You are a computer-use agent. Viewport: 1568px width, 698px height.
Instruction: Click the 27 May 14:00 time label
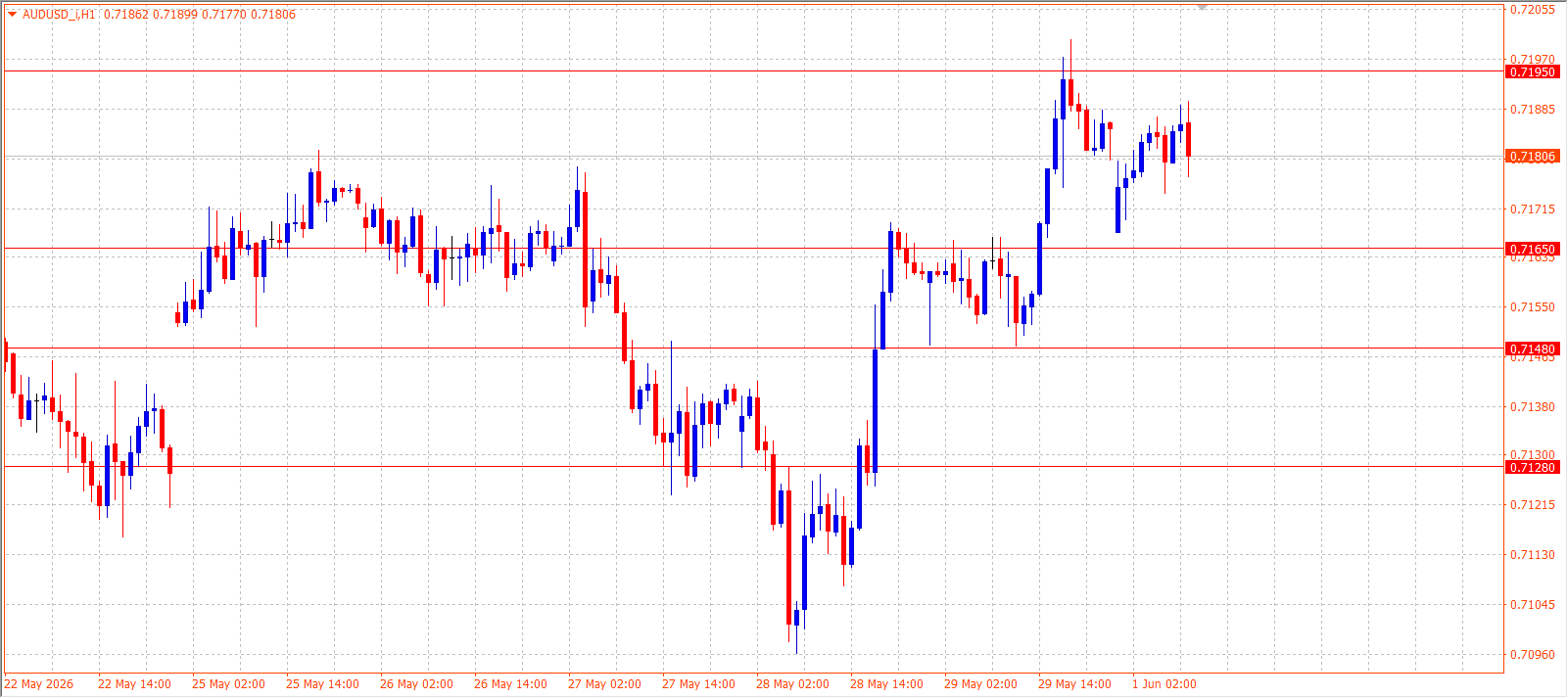pos(698,684)
